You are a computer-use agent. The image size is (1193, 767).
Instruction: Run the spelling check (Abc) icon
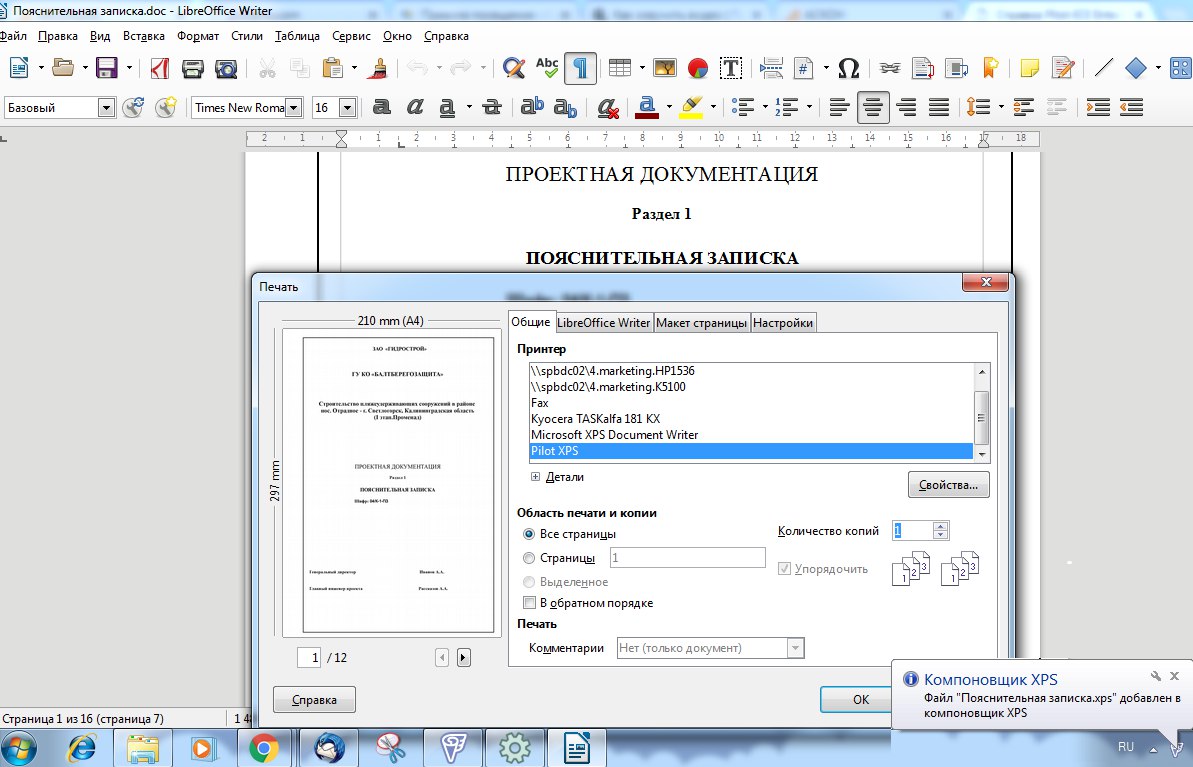click(x=547, y=68)
